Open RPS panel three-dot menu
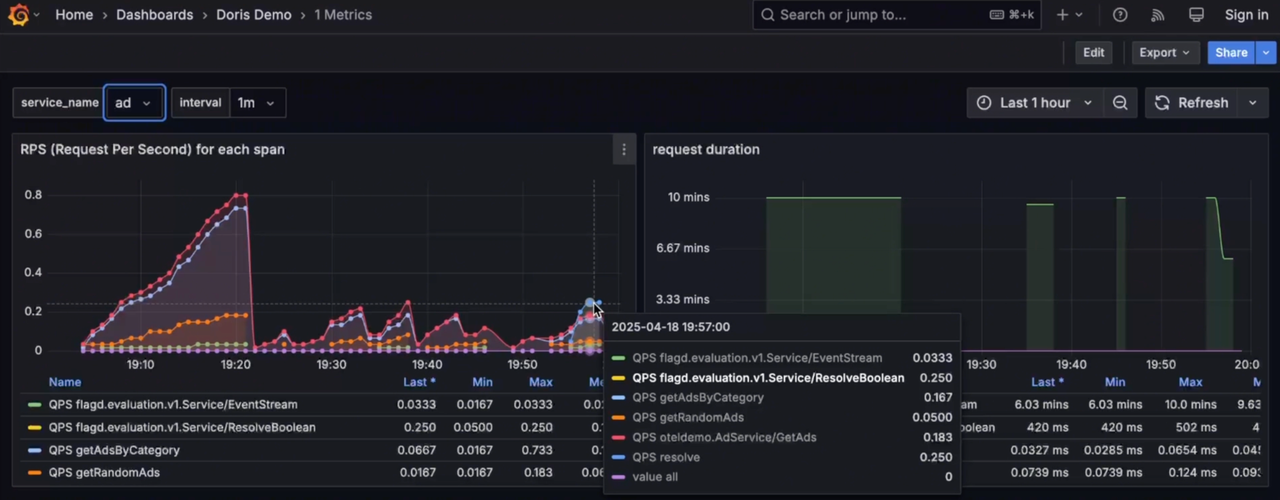The image size is (1280, 500). tap(624, 150)
